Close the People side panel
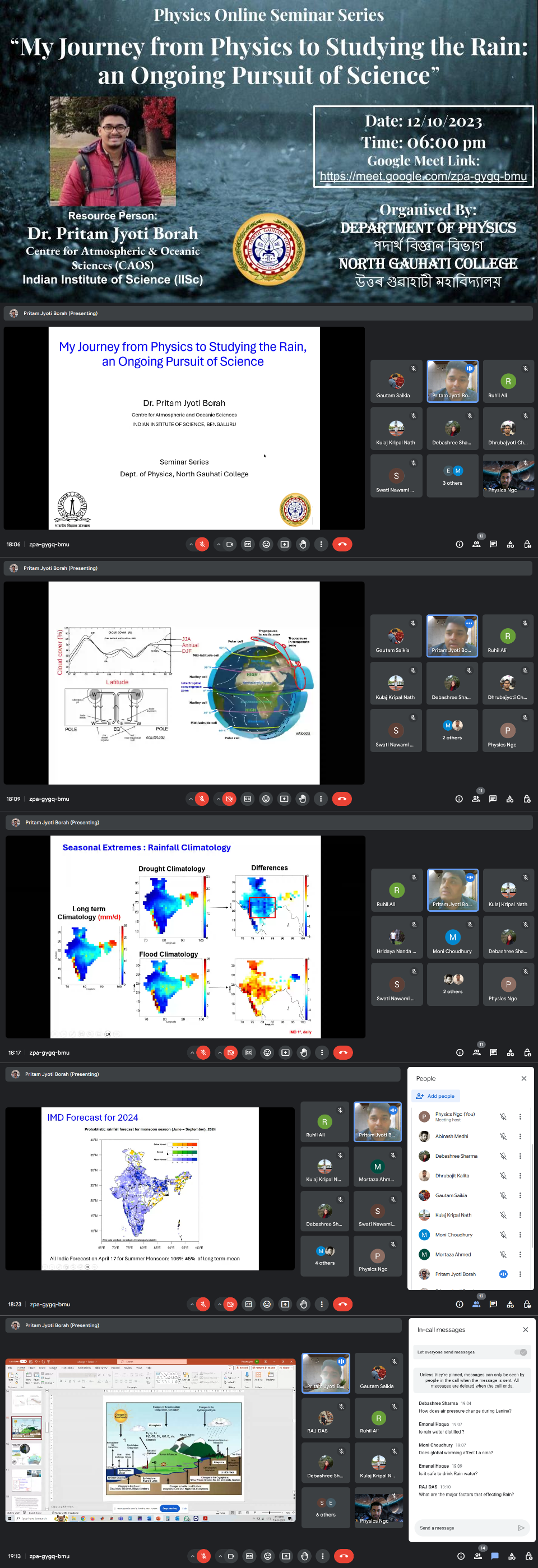Image resolution: width=538 pixels, height=1568 pixels. (x=523, y=1079)
